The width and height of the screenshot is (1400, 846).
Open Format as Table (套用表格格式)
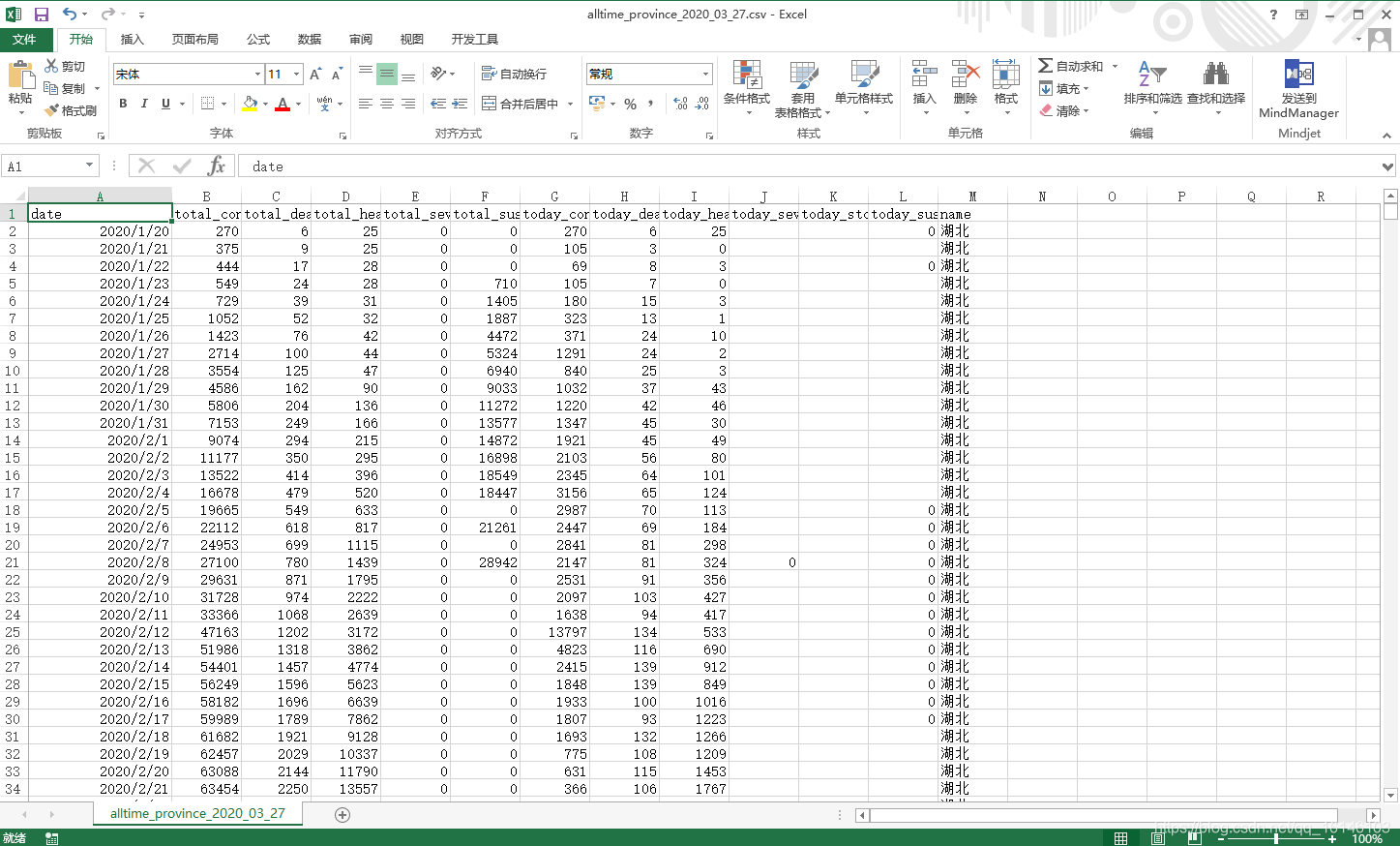[802, 88]
